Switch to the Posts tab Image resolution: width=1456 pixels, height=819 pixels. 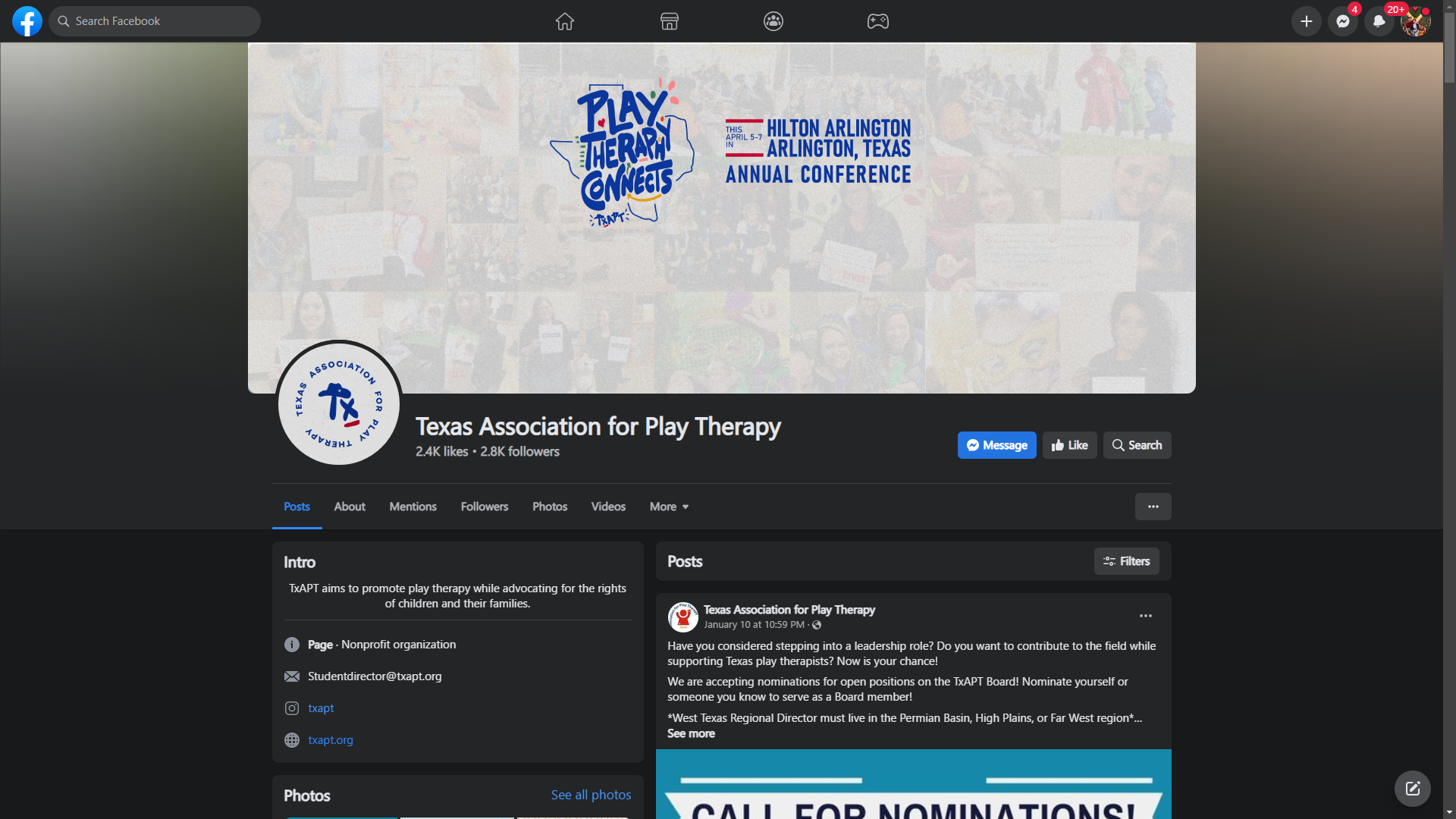(x=297, y=507)
